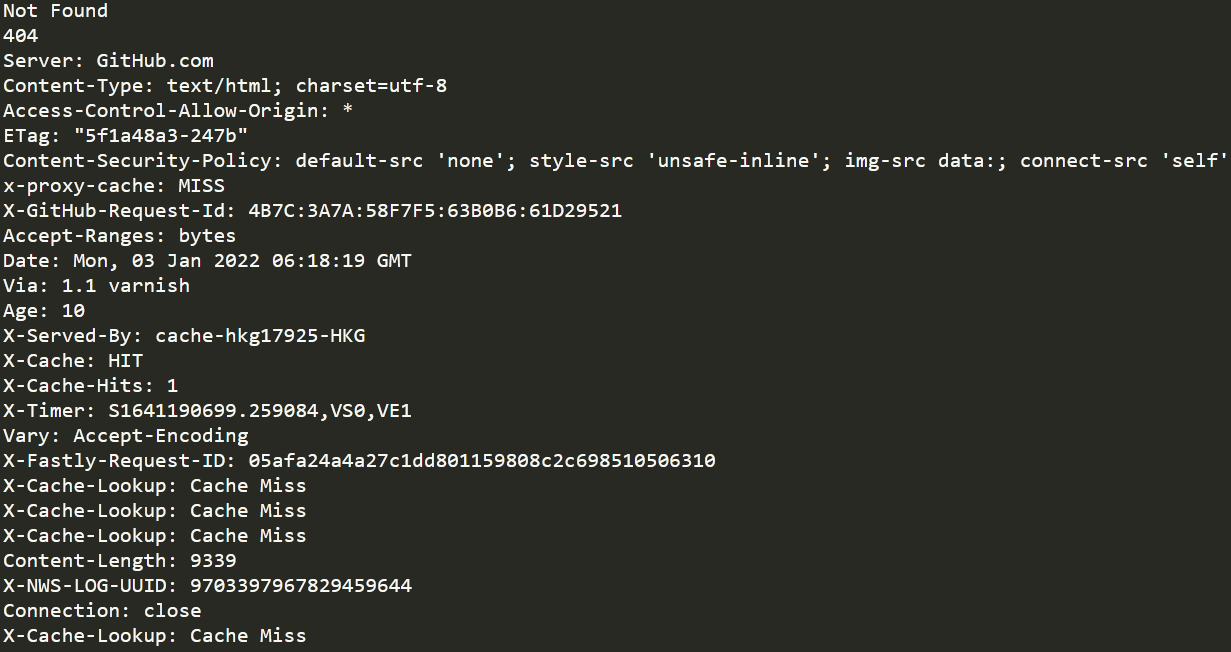Click the Via: 1.1 varnish line
Image resolution: width=1231 pixels, height=652 pixels.
pos(96,286)
